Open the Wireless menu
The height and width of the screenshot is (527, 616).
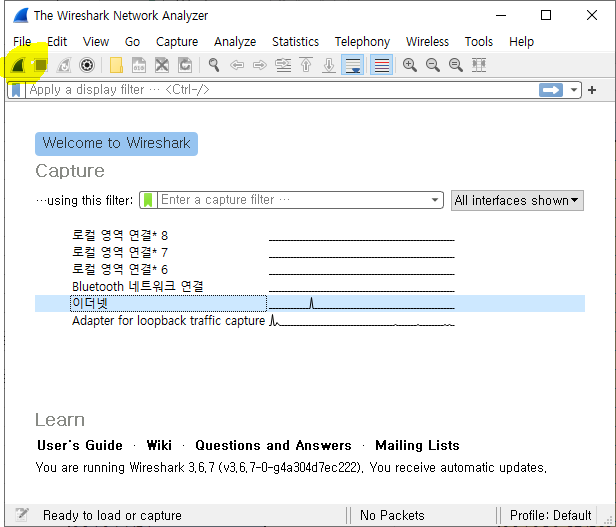coord(427,42)
